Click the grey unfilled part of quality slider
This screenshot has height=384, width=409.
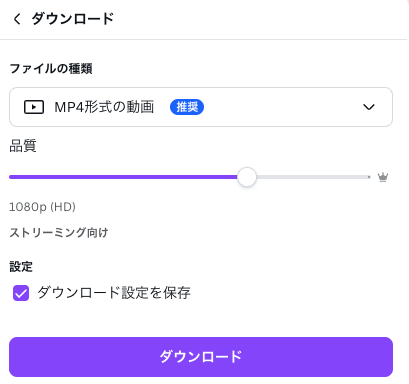point(312,177)
